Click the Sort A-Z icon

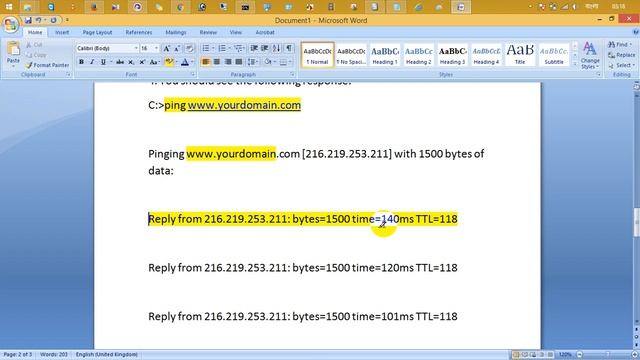click(276, 49)
